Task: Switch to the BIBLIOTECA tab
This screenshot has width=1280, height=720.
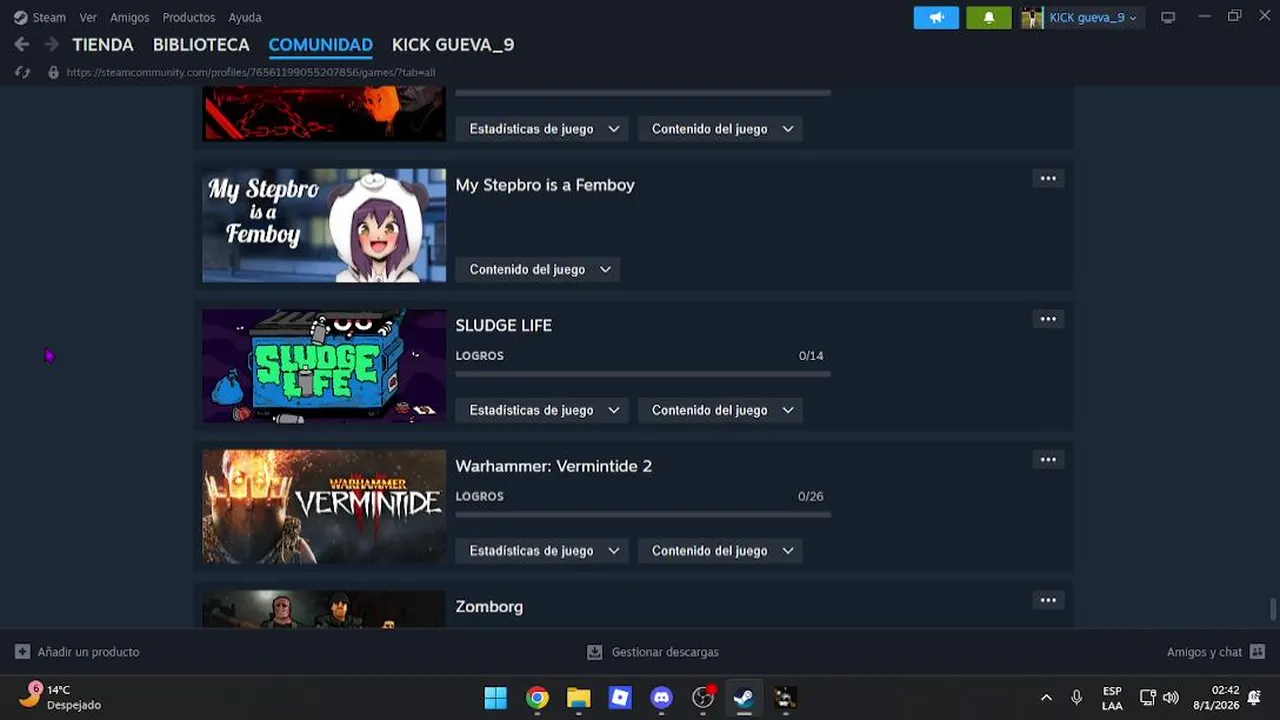Action: tap(201, 45)
